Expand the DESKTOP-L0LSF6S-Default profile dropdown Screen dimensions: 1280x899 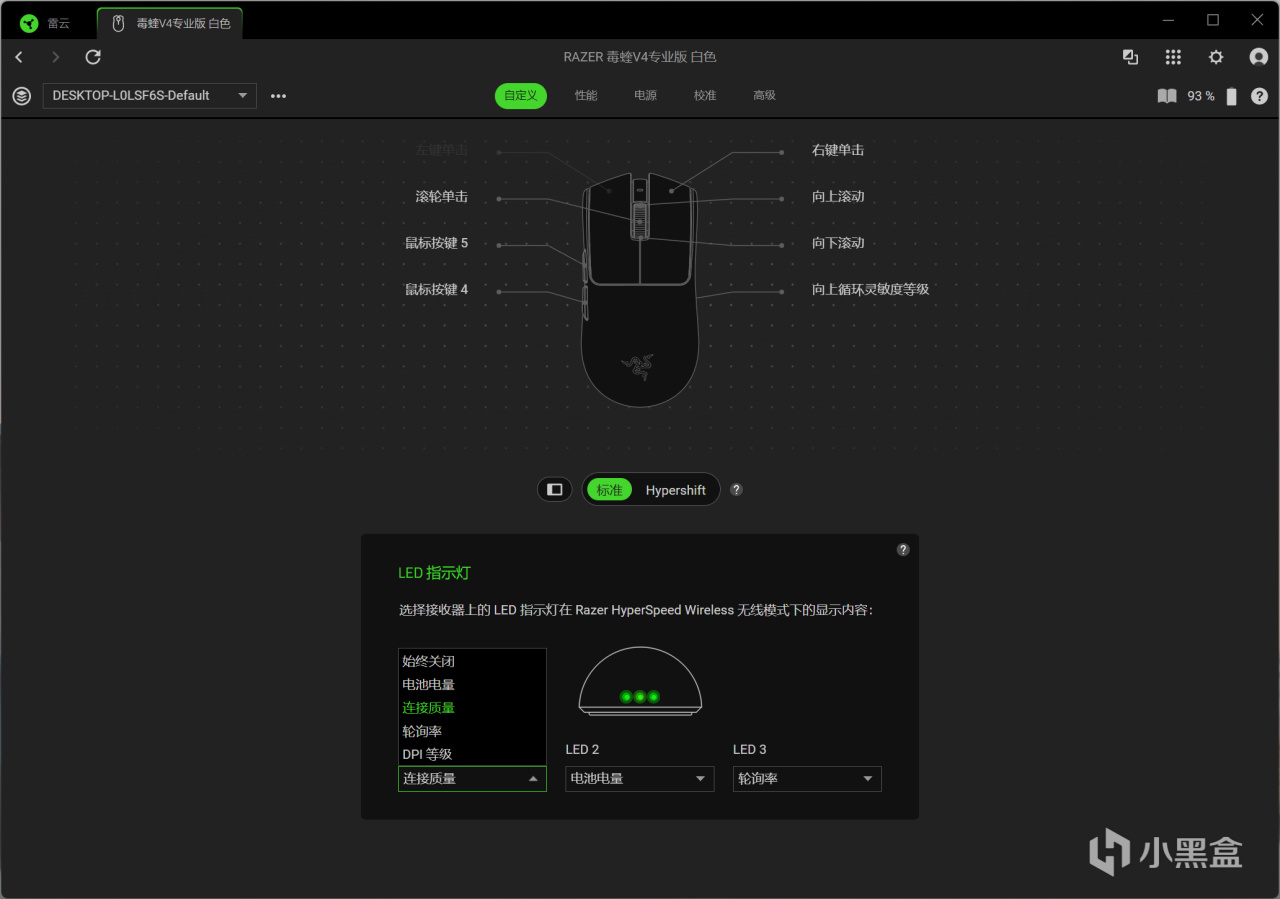(x=150, y=96)
